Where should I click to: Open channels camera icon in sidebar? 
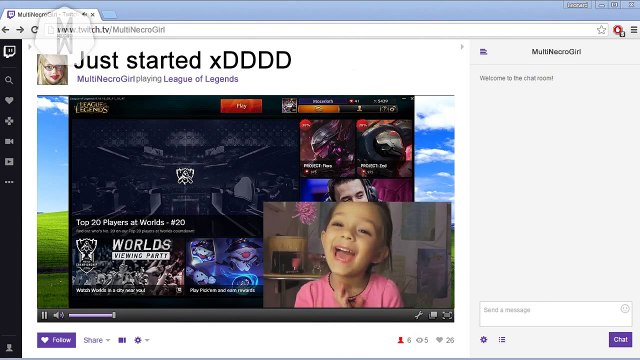coord(9,141)
